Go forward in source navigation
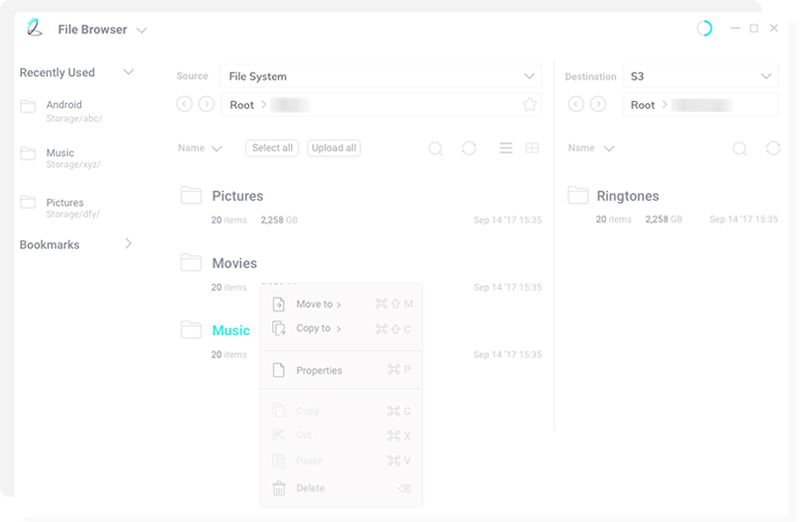 [x=206, y=104]
